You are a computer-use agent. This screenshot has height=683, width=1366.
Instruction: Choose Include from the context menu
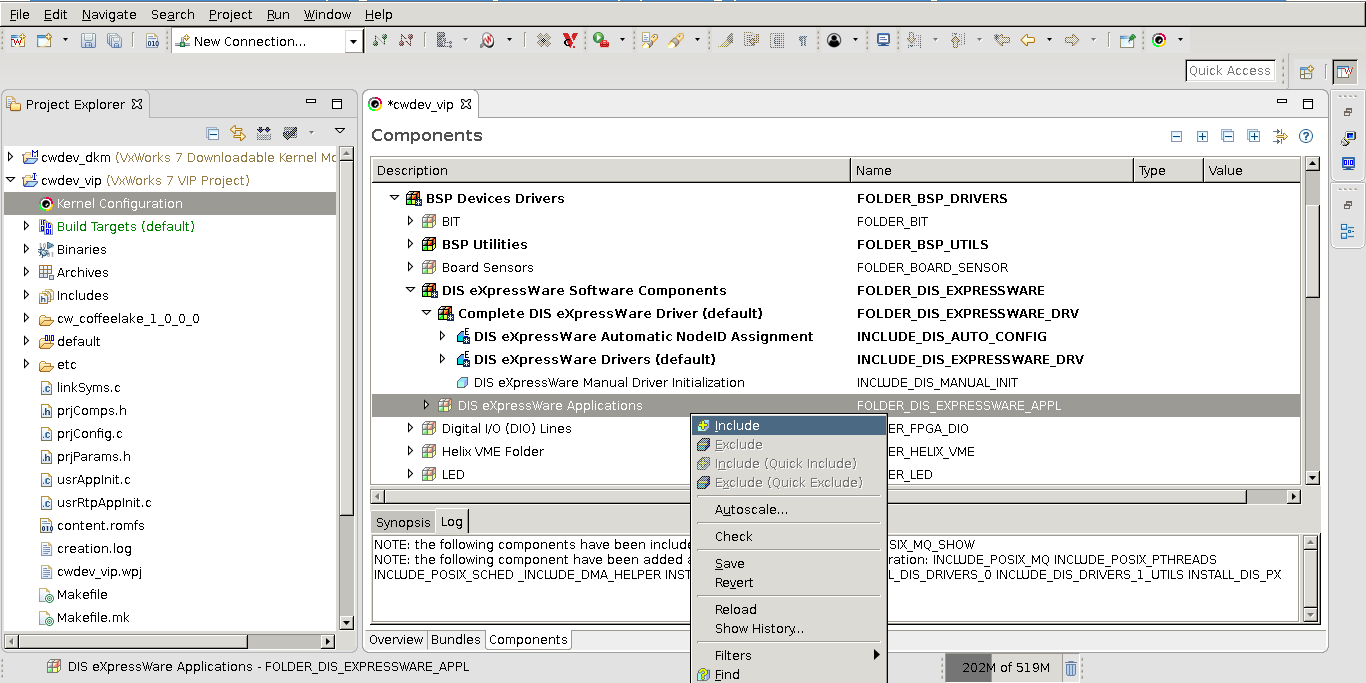[789, 425]
